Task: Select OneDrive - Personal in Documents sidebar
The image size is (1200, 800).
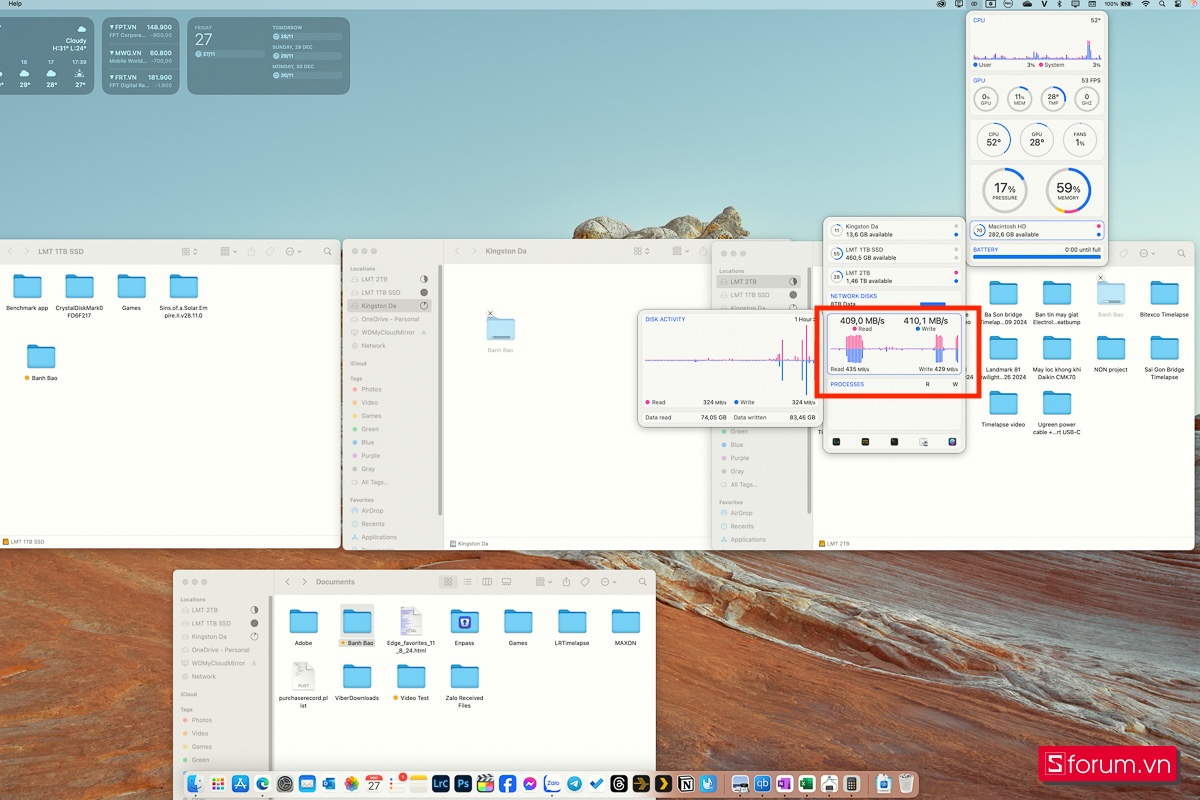Action: 221,650
